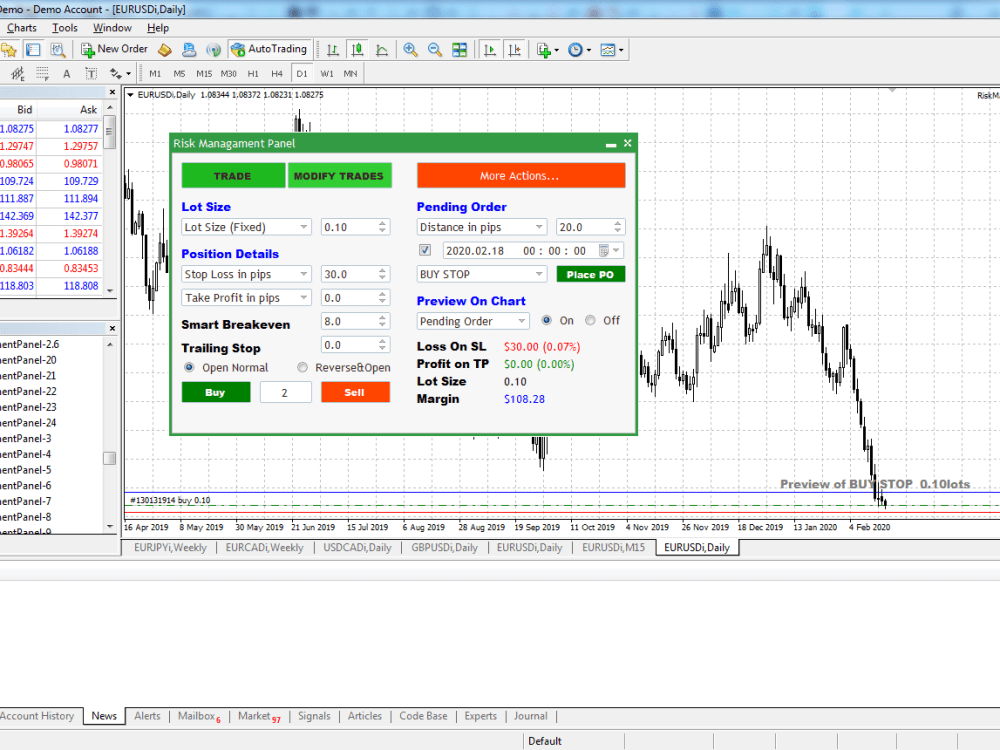Viewport: 1000px width, 750px height.
Task: Open expiry date calendar dropdown
Action: (x=610, y=251)
